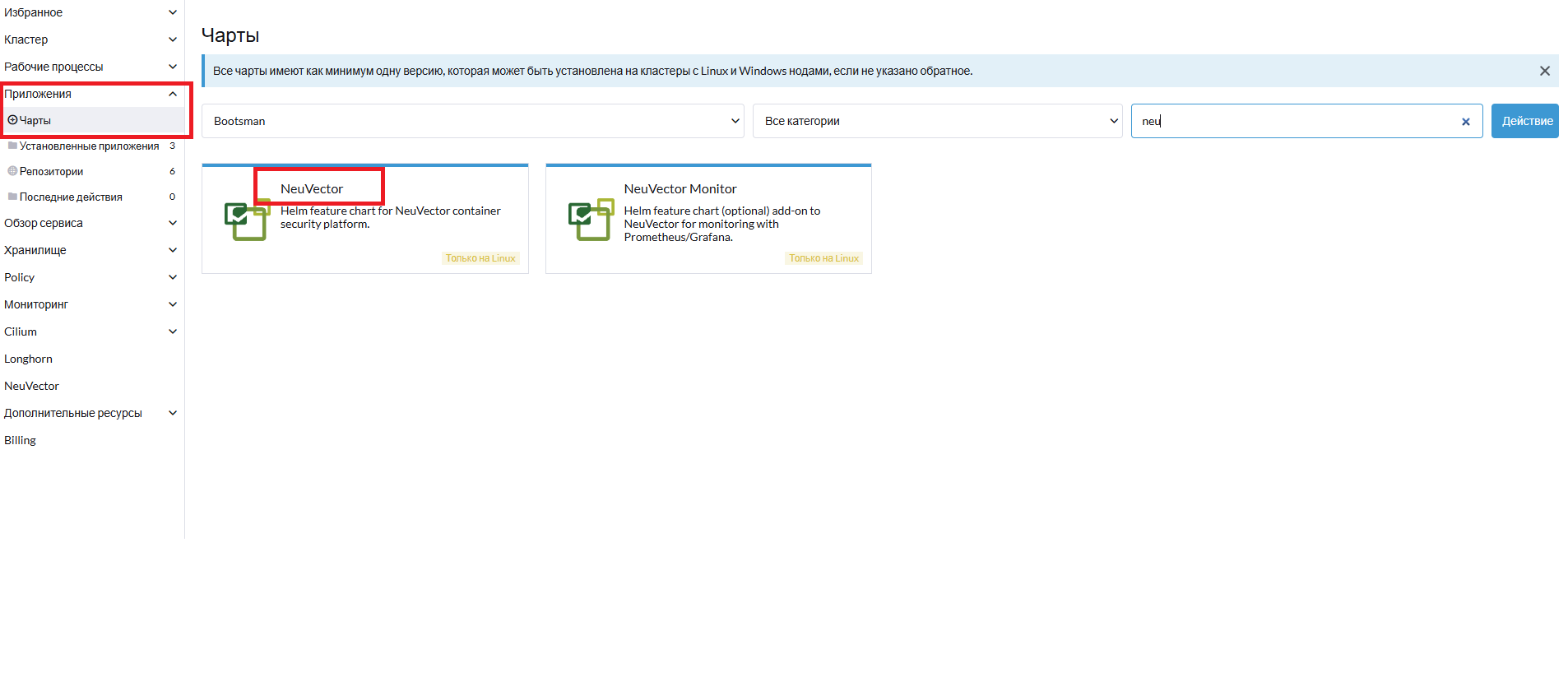
Task: Open Billing in the sidebar
Action: click(x=21, y=440)
